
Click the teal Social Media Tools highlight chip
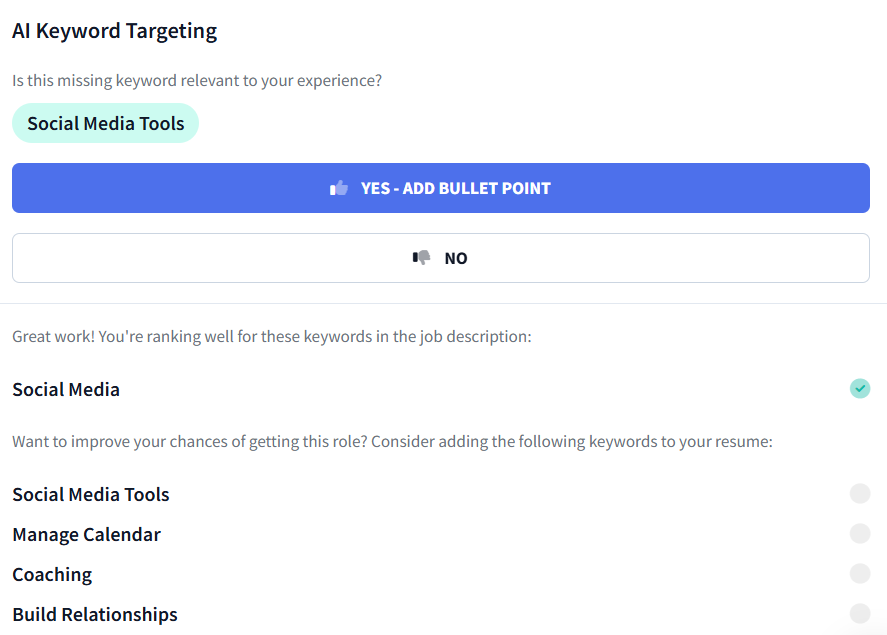point(105,122)
